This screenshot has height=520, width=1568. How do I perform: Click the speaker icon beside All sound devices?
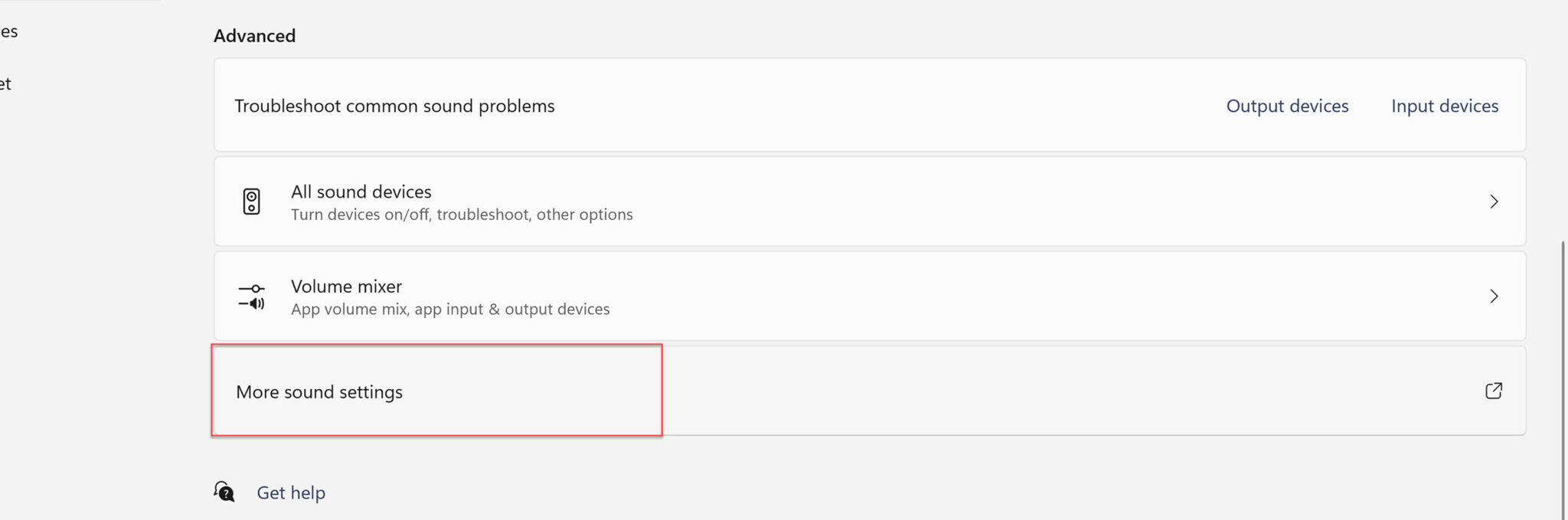251,201
